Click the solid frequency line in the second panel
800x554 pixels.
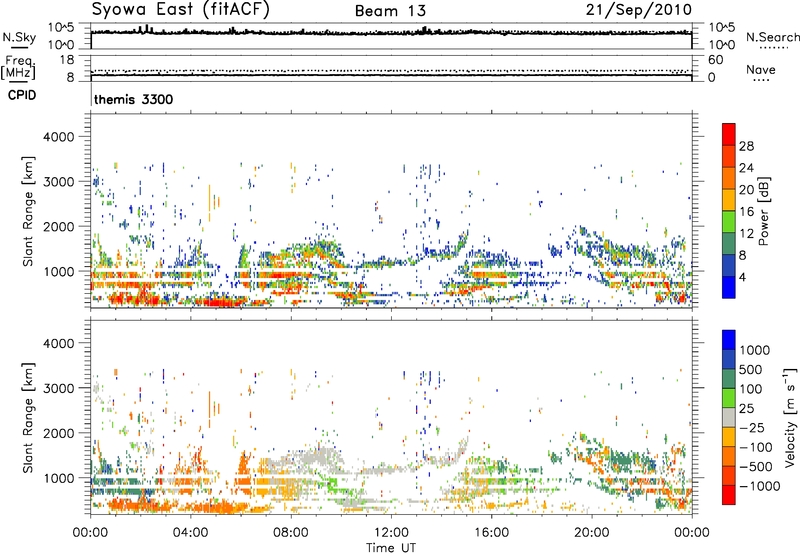(391, 75)
